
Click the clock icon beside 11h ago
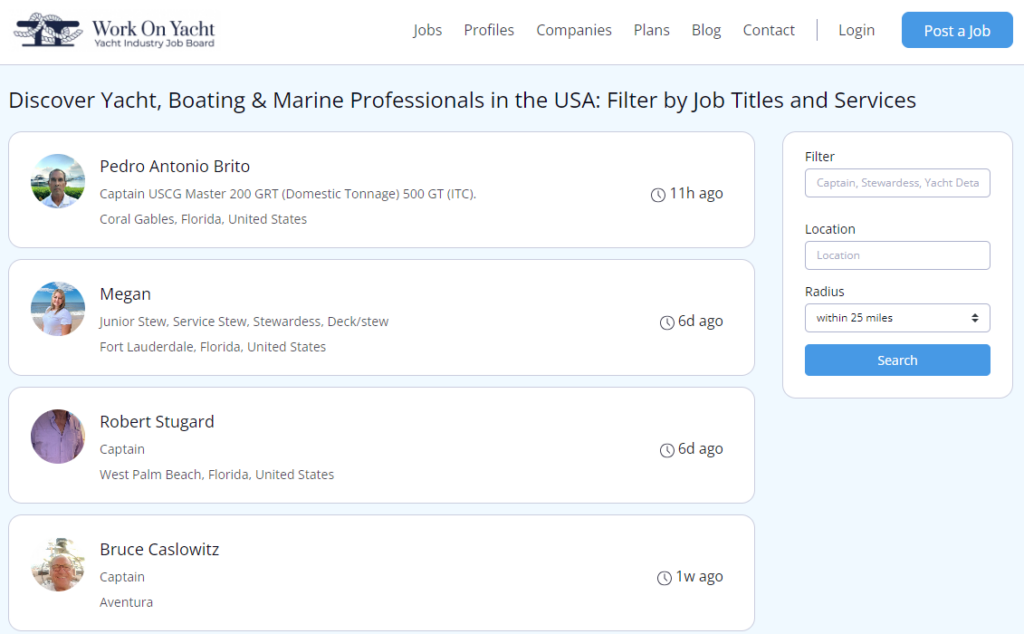tap(658, 195)
